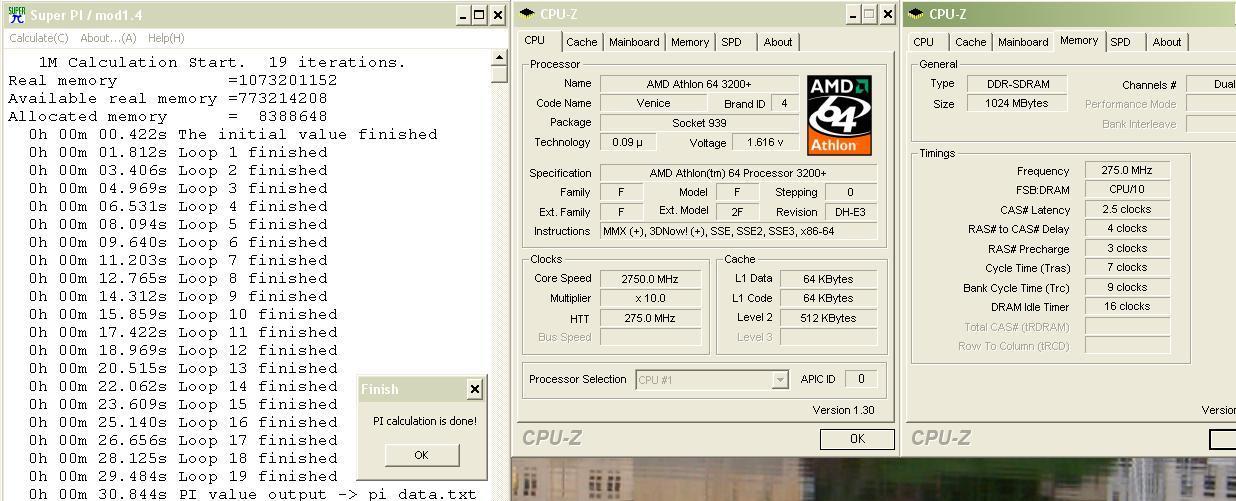Viewport: 1236px width, 501px height.
Task: Click the 'Loop 19 finished' line
Action: 183,476
